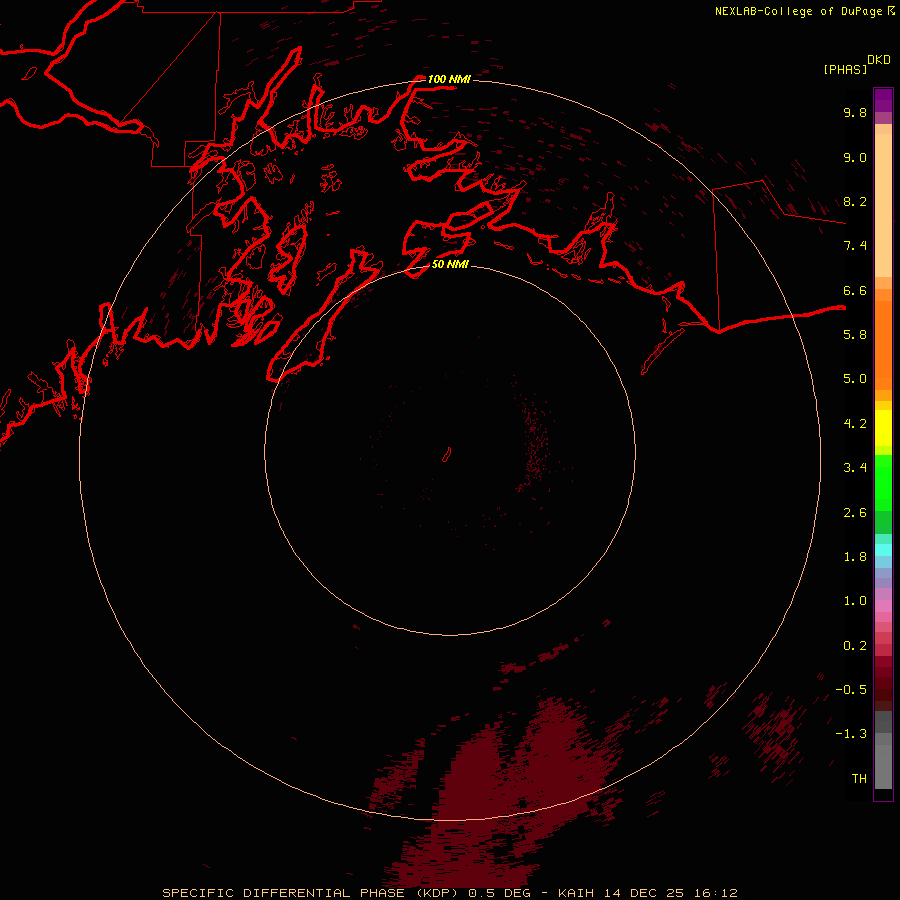Click the 0.2 scale value

[855, 646]
